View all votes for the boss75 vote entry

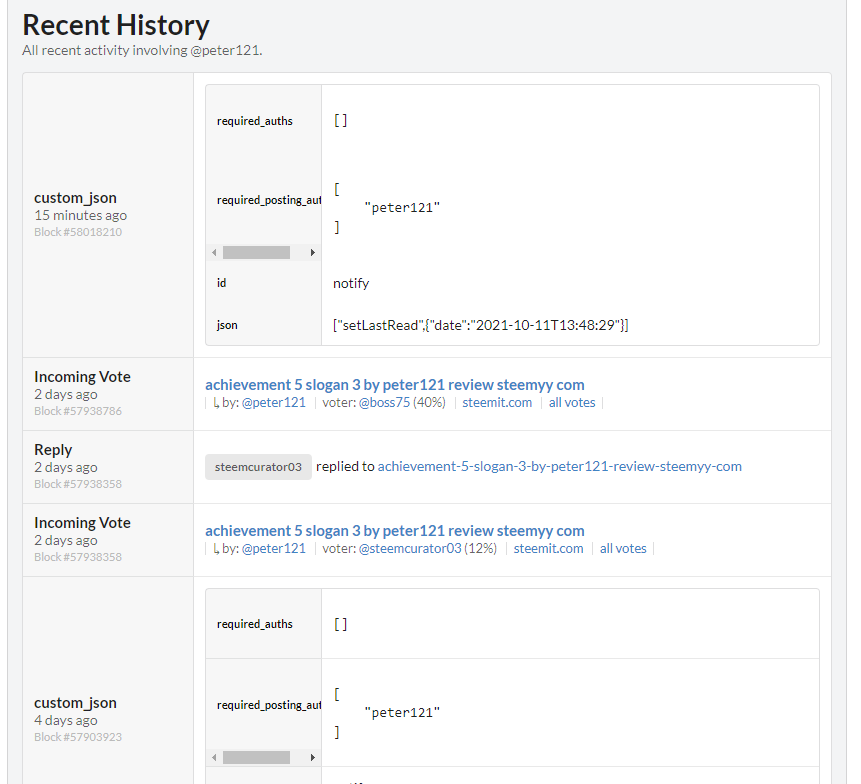tap(572, 403)
